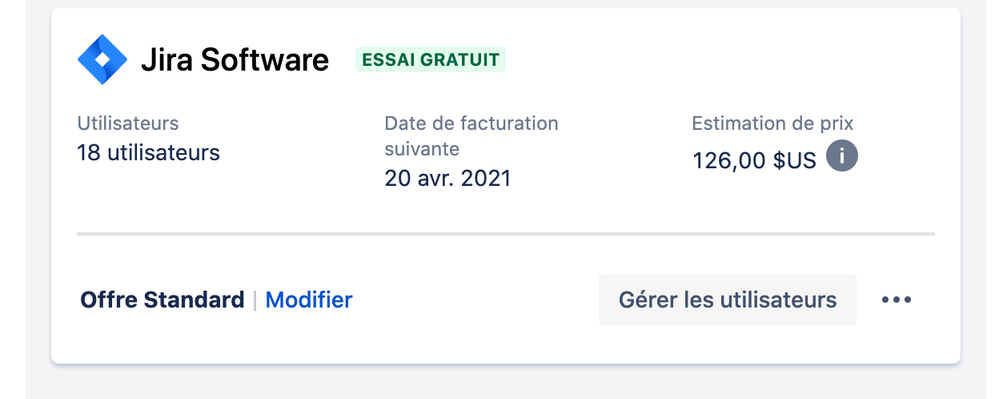Select the Utilisateurs column label

click(x=128, y=123)
